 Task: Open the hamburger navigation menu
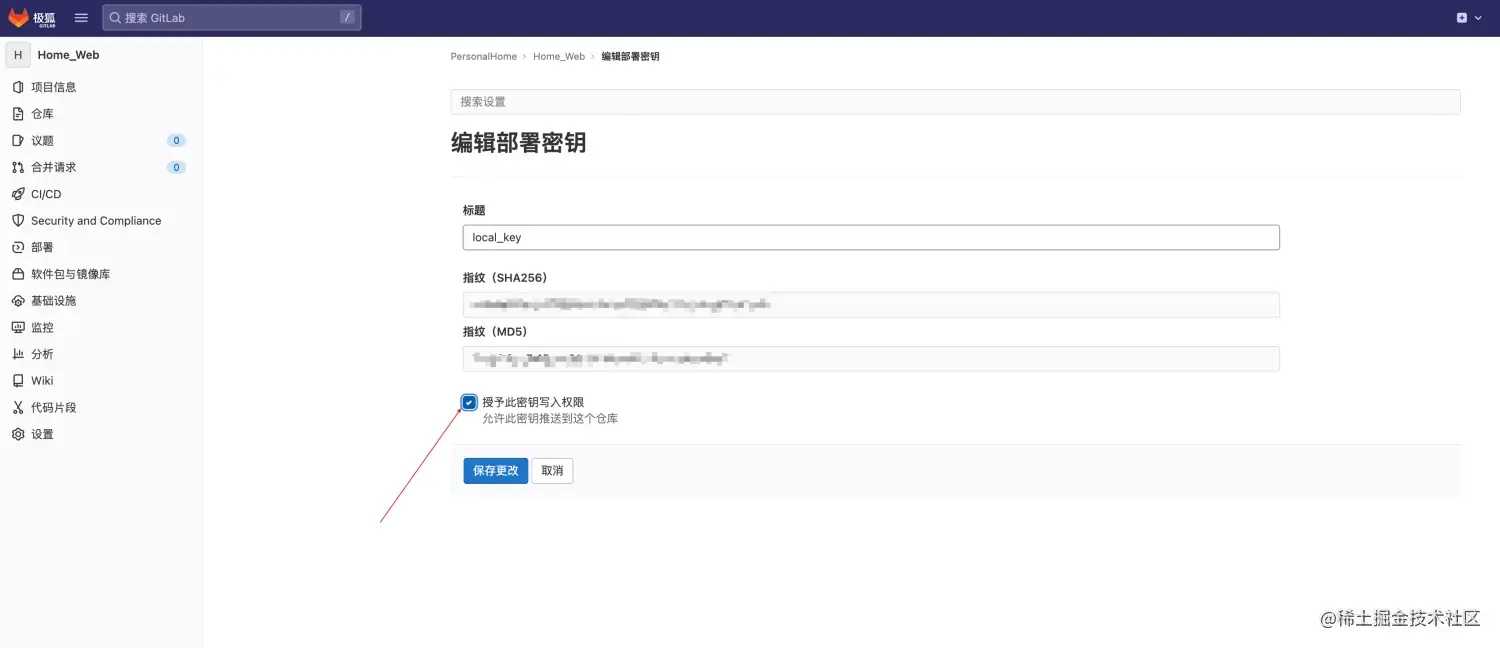(x=81, y=18)
